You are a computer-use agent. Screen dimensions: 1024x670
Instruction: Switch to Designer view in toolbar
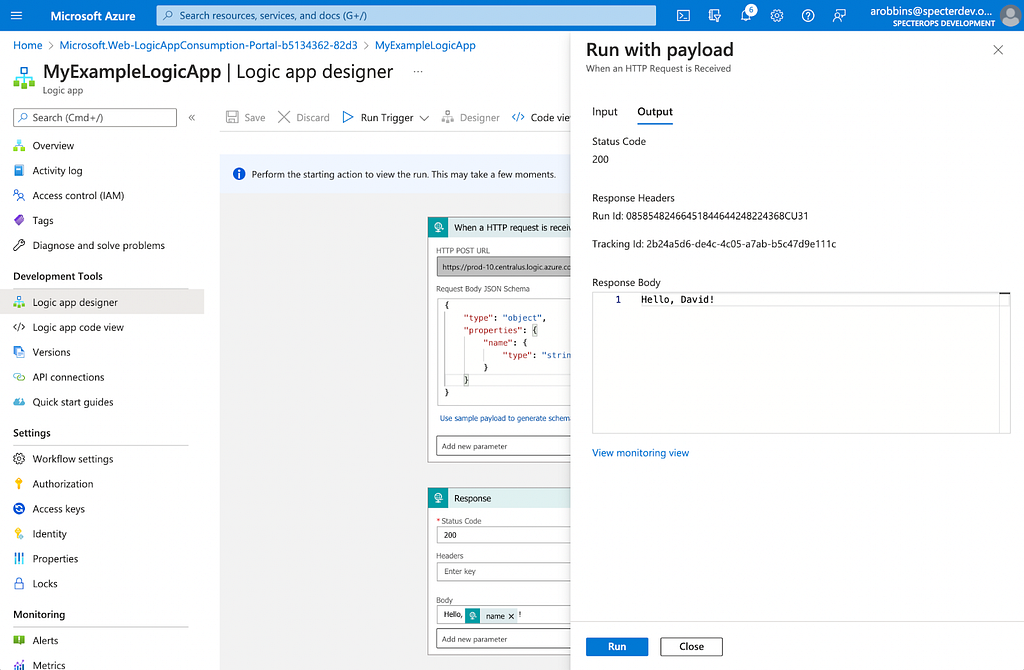coord(470,118)
